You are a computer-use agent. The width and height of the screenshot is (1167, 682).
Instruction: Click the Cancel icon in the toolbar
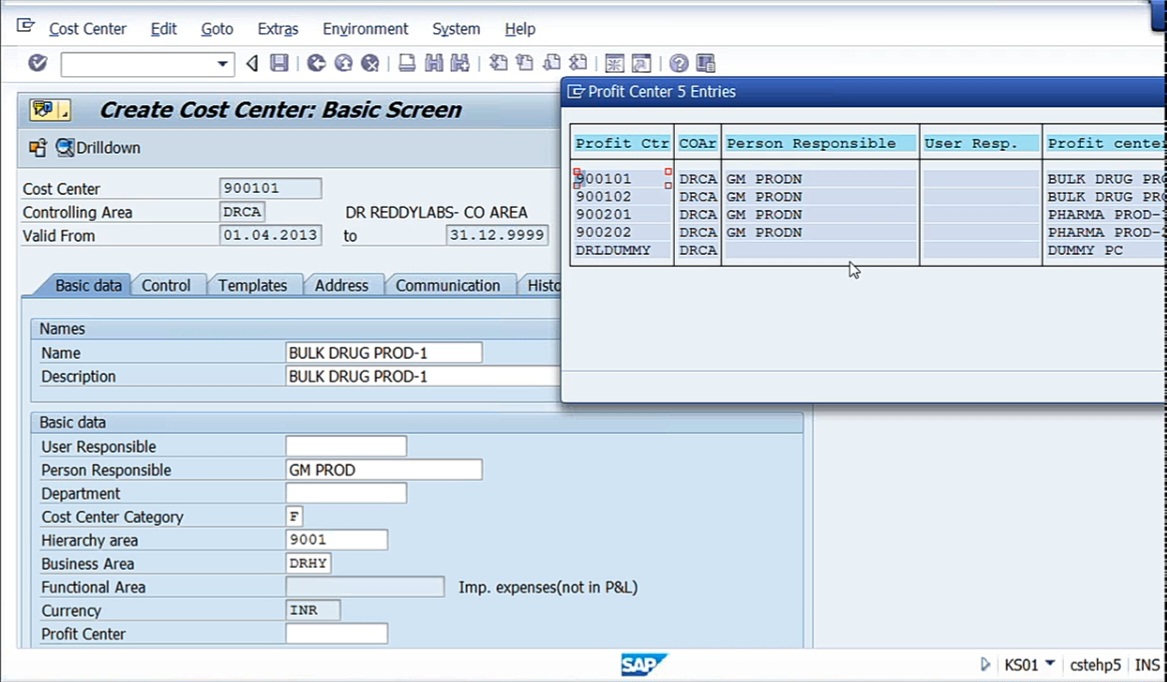click(370, 63)
